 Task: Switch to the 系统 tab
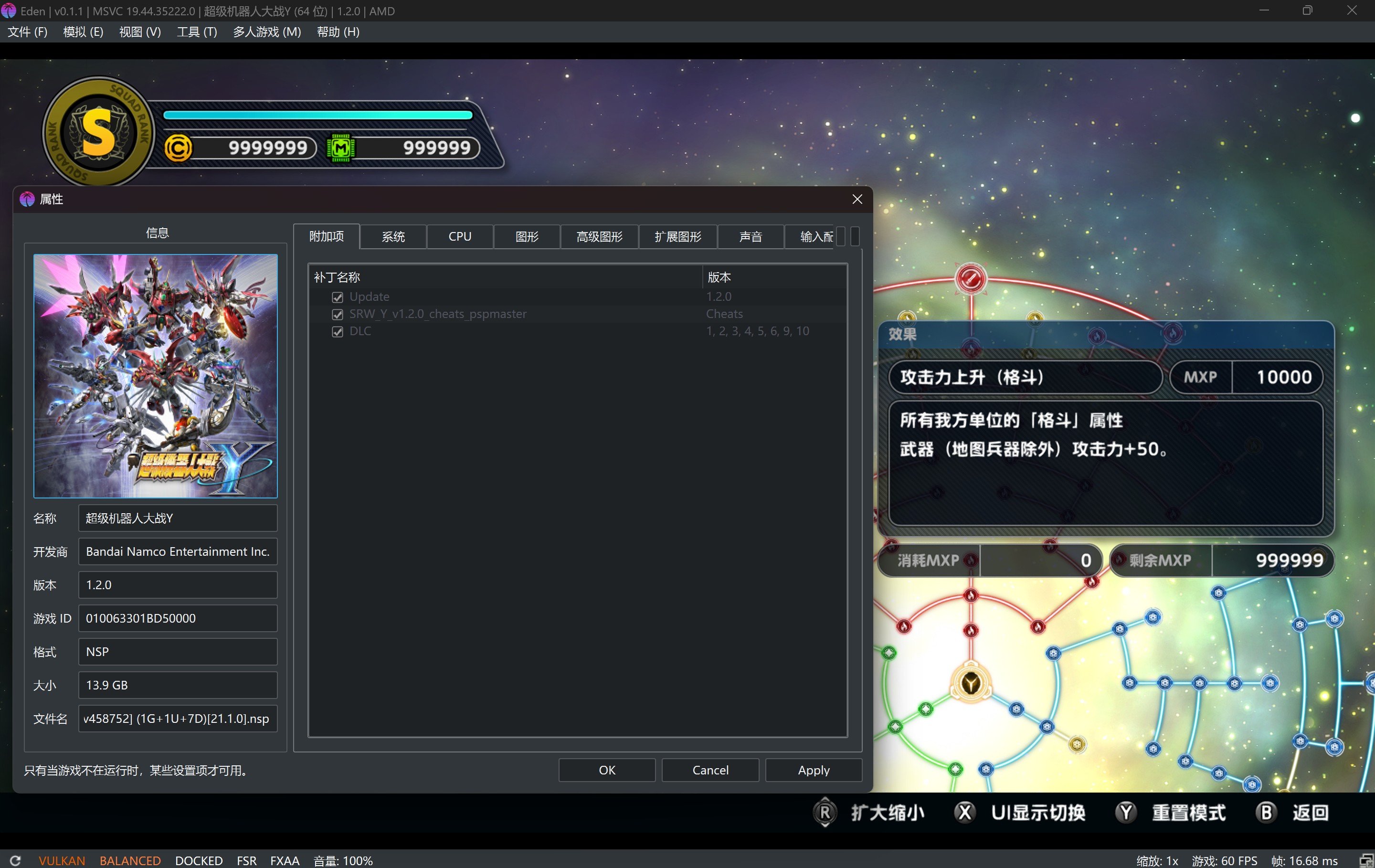[x=393, y=236]
